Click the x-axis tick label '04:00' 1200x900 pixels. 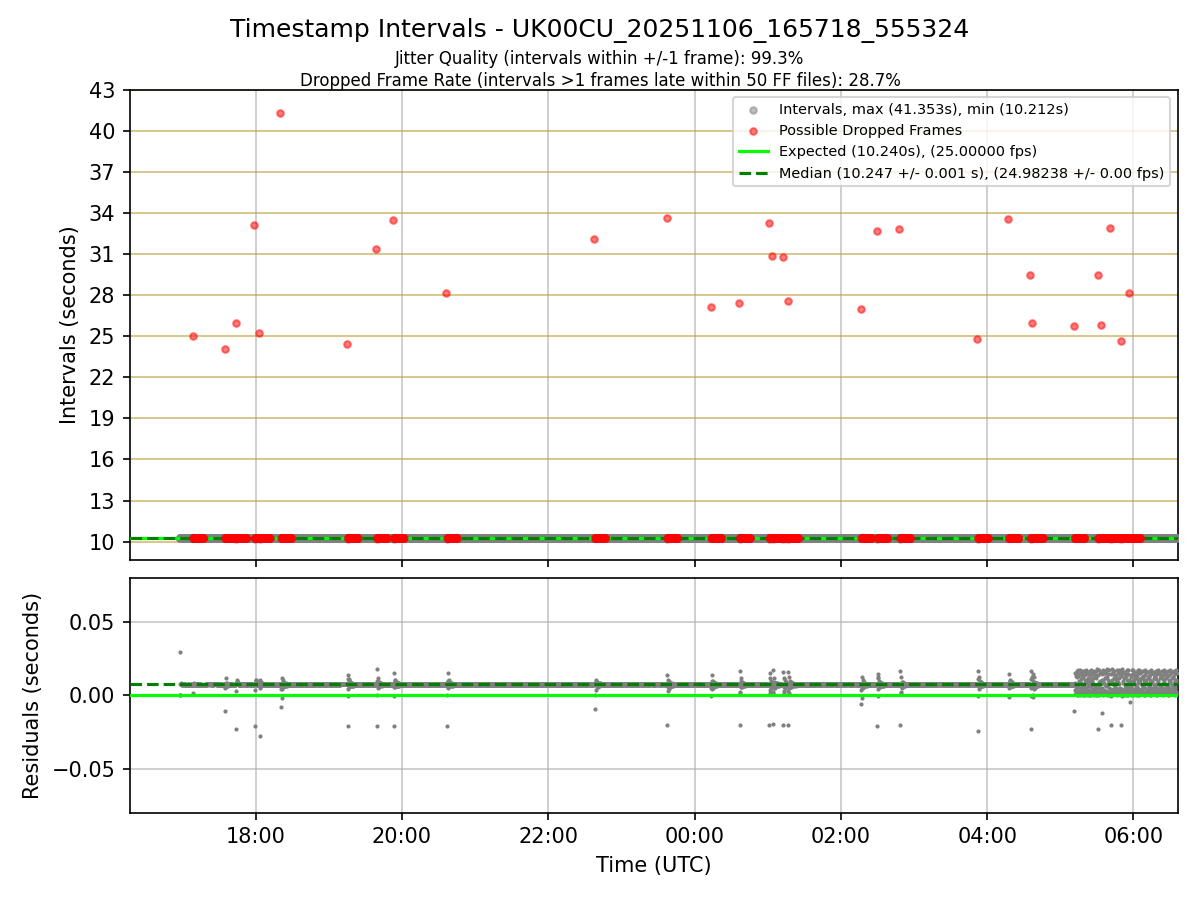[x=987, y=836]
